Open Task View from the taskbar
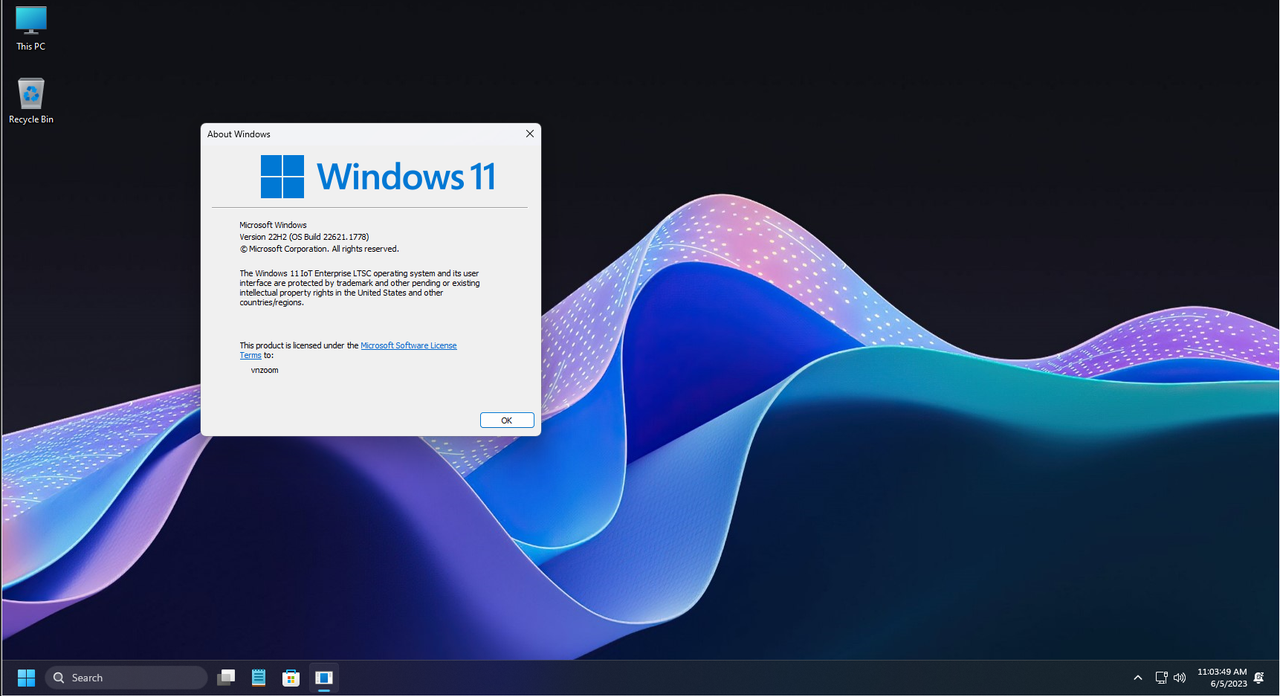 tap(227, 677)
